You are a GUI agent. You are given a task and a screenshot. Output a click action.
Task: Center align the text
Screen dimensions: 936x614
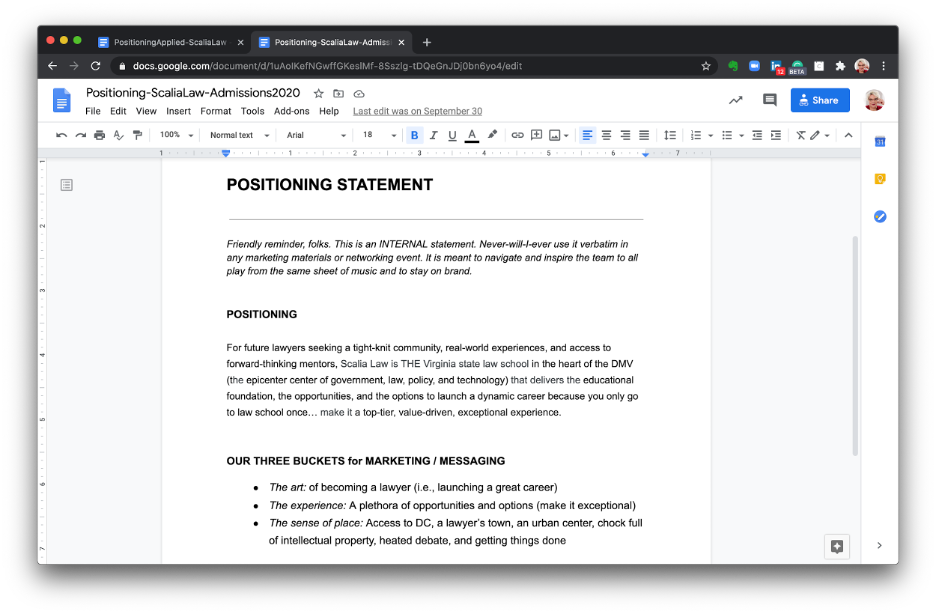606,135
